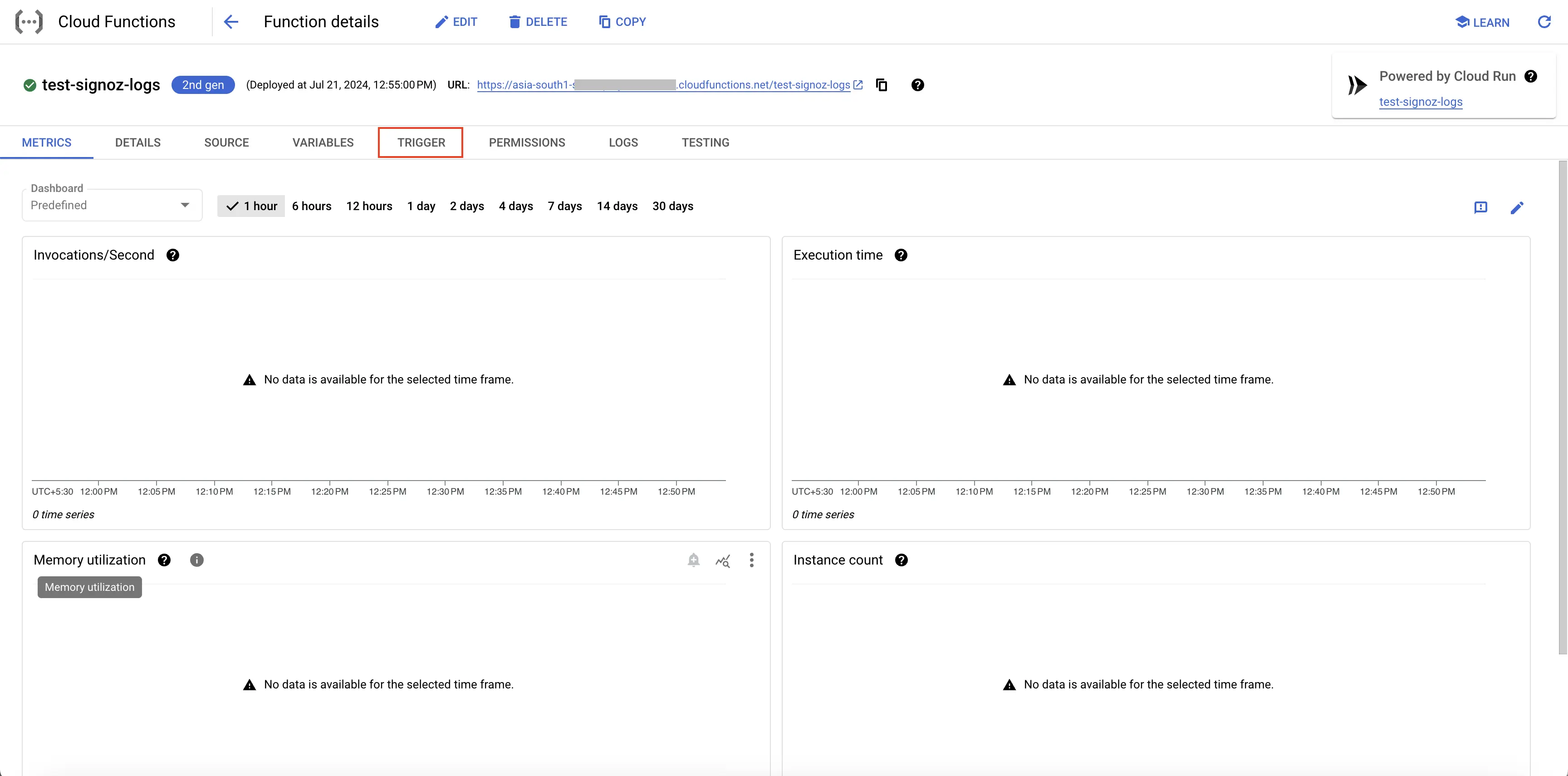Create alert for Memory utilization chart
This screenshot has width=1568, height=776.
(693, 560)
